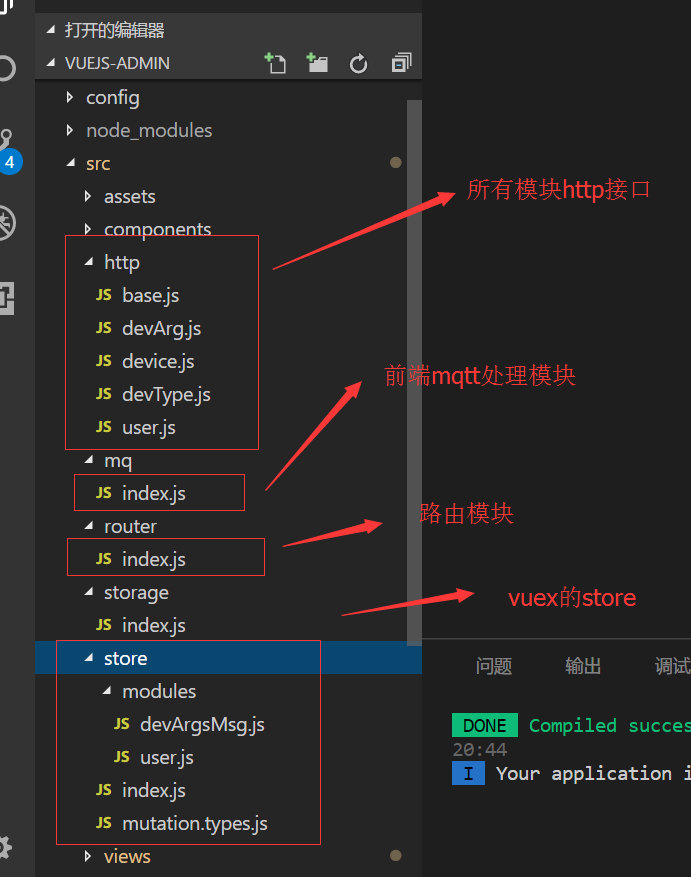Switch to the 问题 panel tab

(x=494, y=667)
